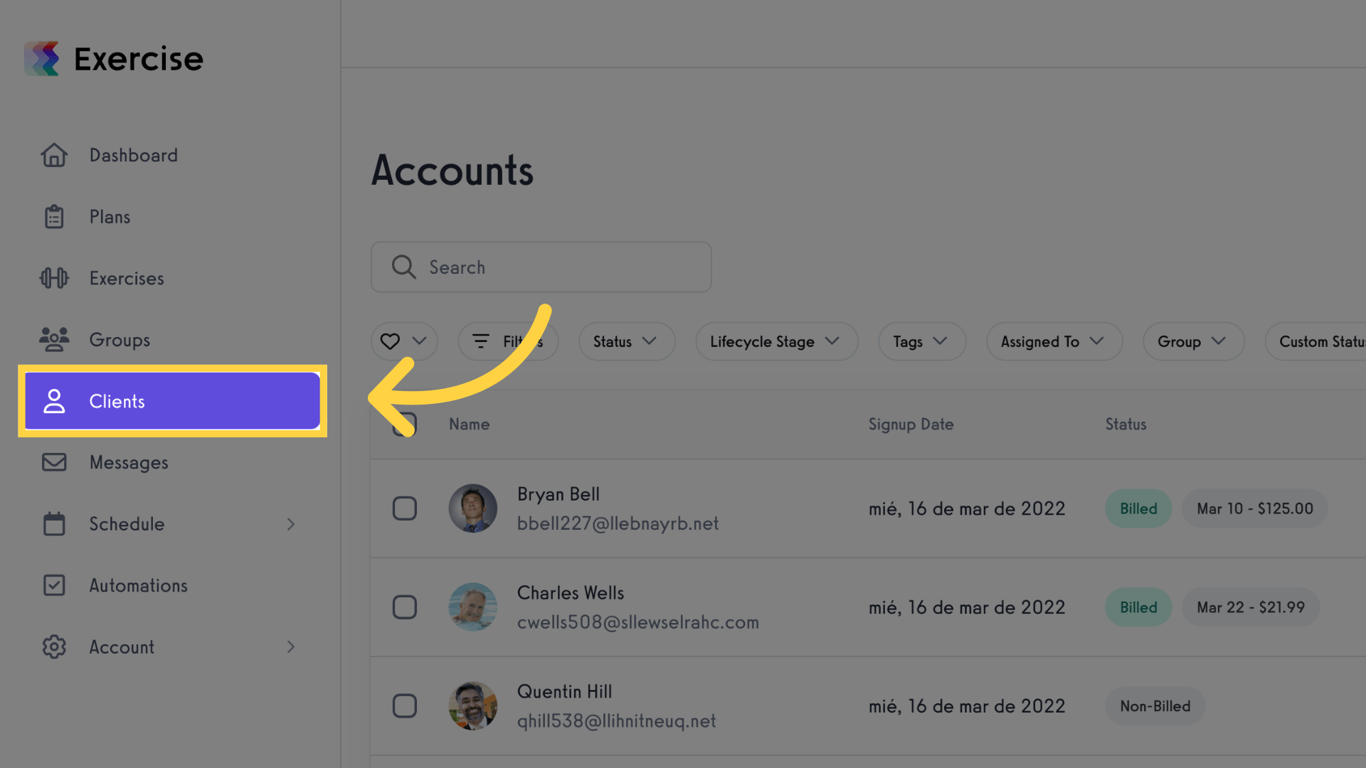Select the Plans clipboard icon
The height and width of the screenshot is (768, 1366).
point(54,216)
